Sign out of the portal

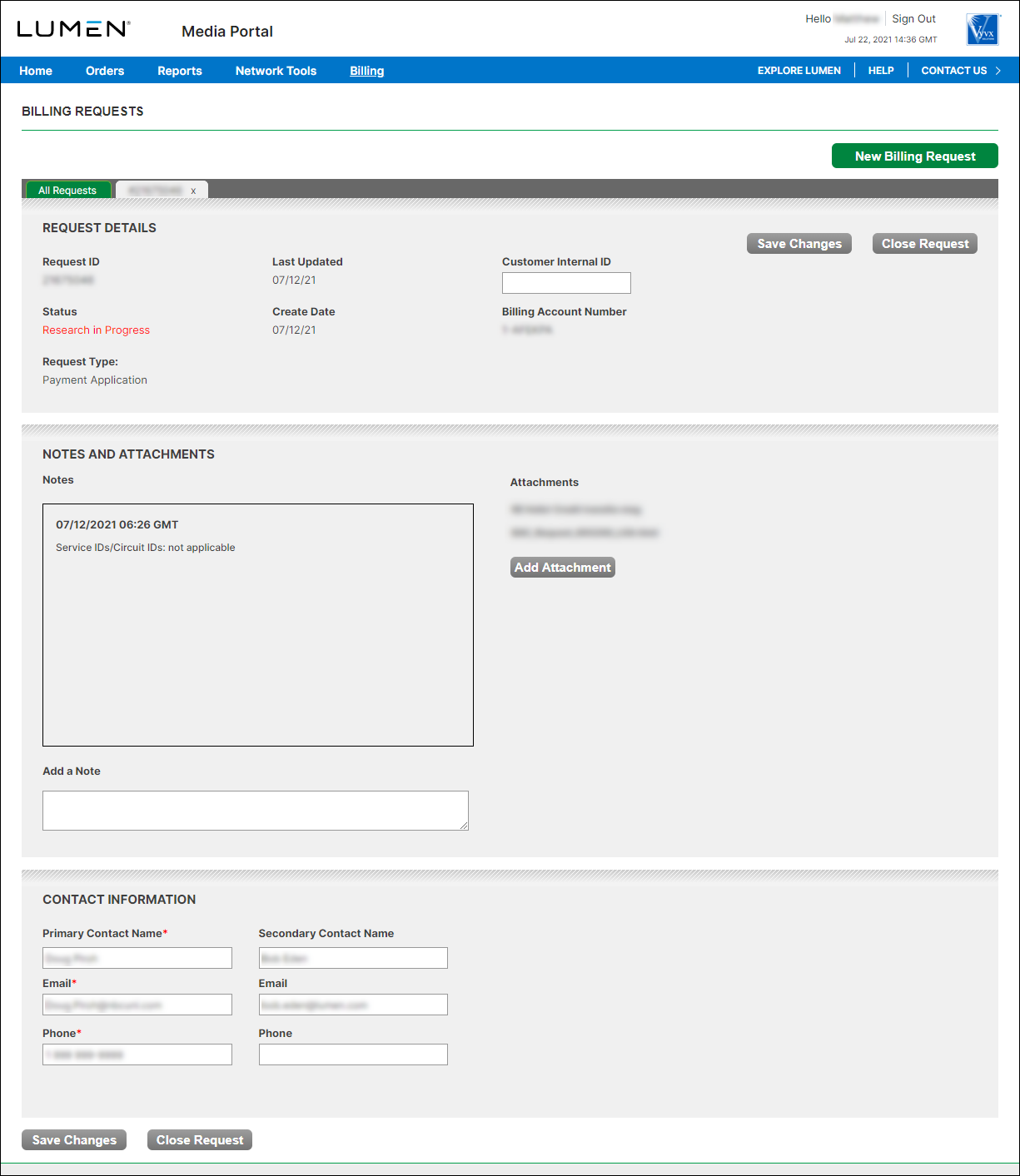pos(913,18)
